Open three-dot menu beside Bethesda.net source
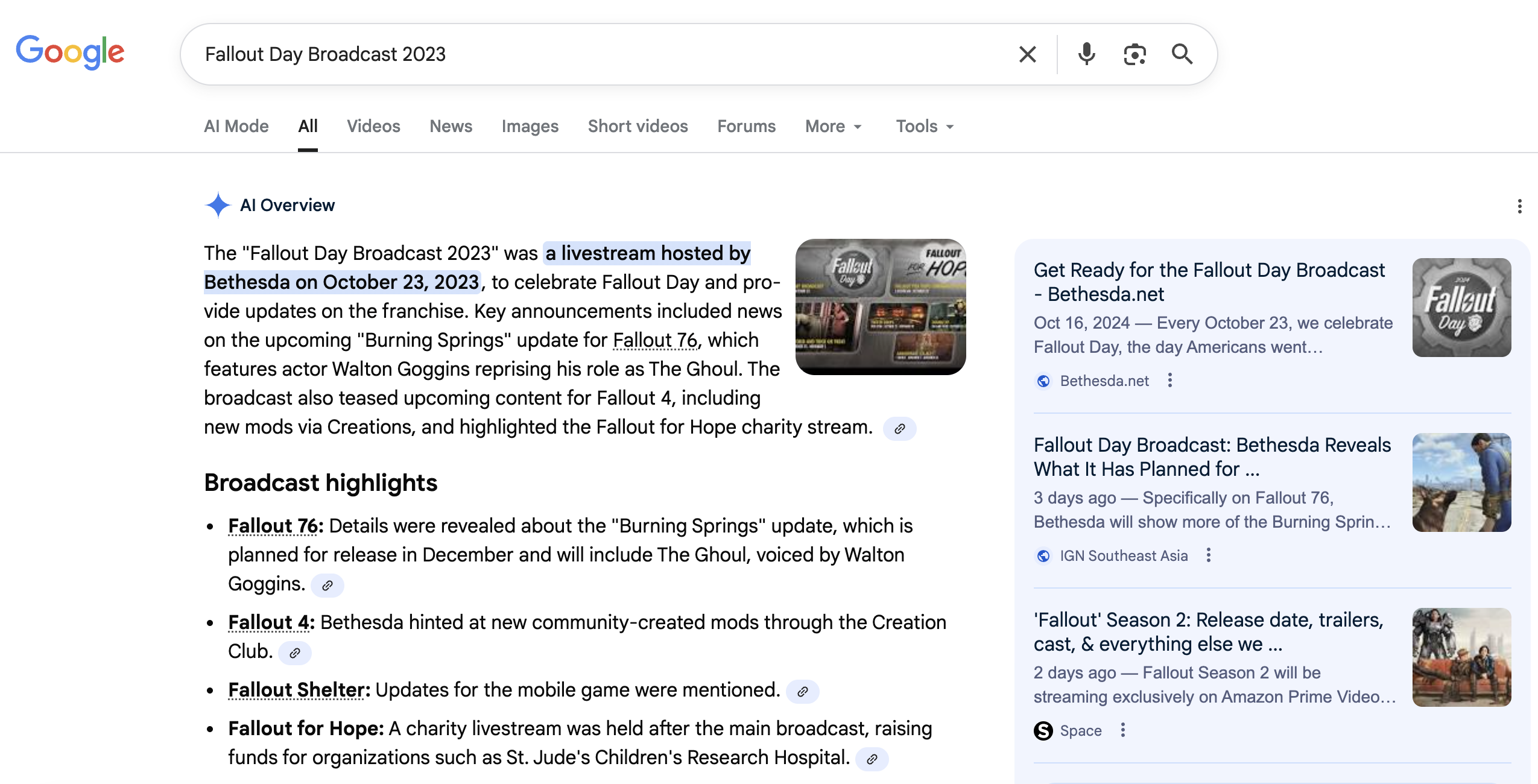 coord(1170,381)
